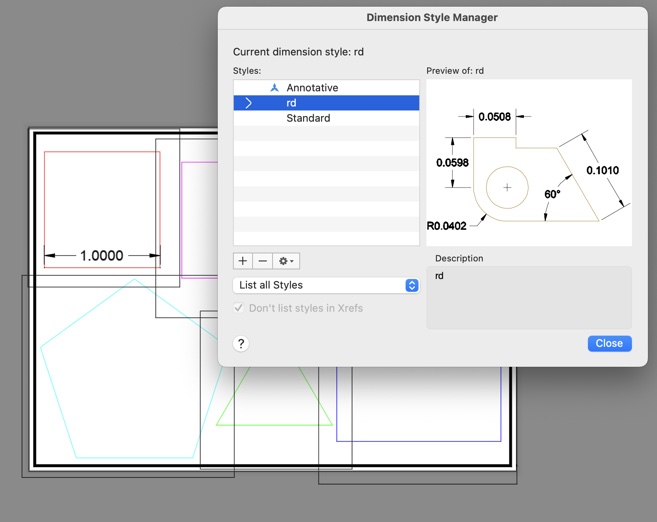This screenshot has height=522, width=657.
Task: Toggle Don't list styles in Xrefs checkbox
Action: (x=239, y=308)
